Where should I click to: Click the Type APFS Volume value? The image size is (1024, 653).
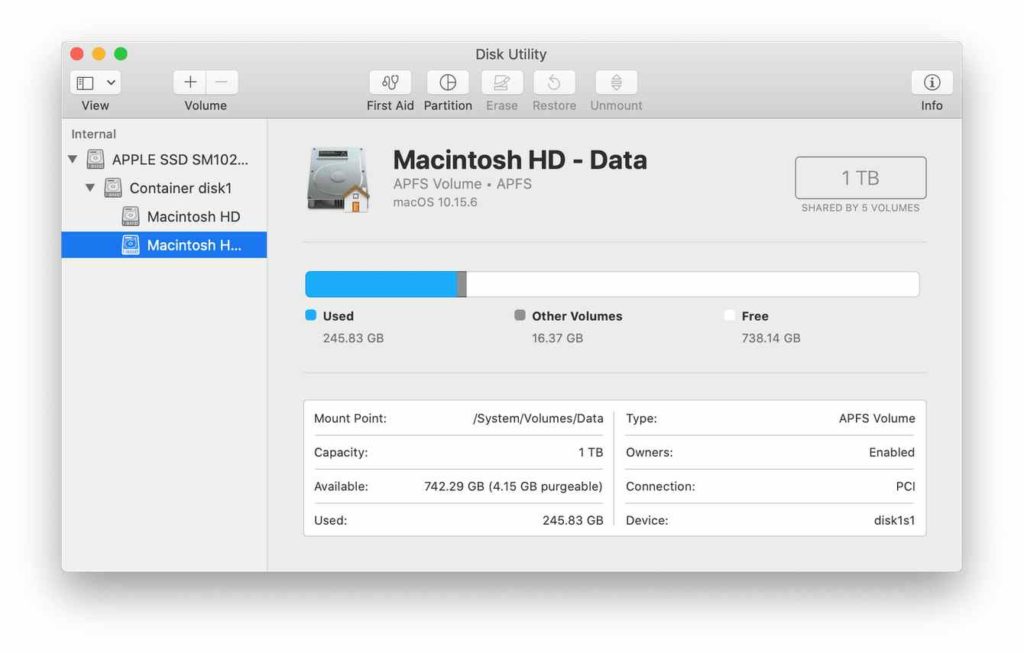point(877,419)
